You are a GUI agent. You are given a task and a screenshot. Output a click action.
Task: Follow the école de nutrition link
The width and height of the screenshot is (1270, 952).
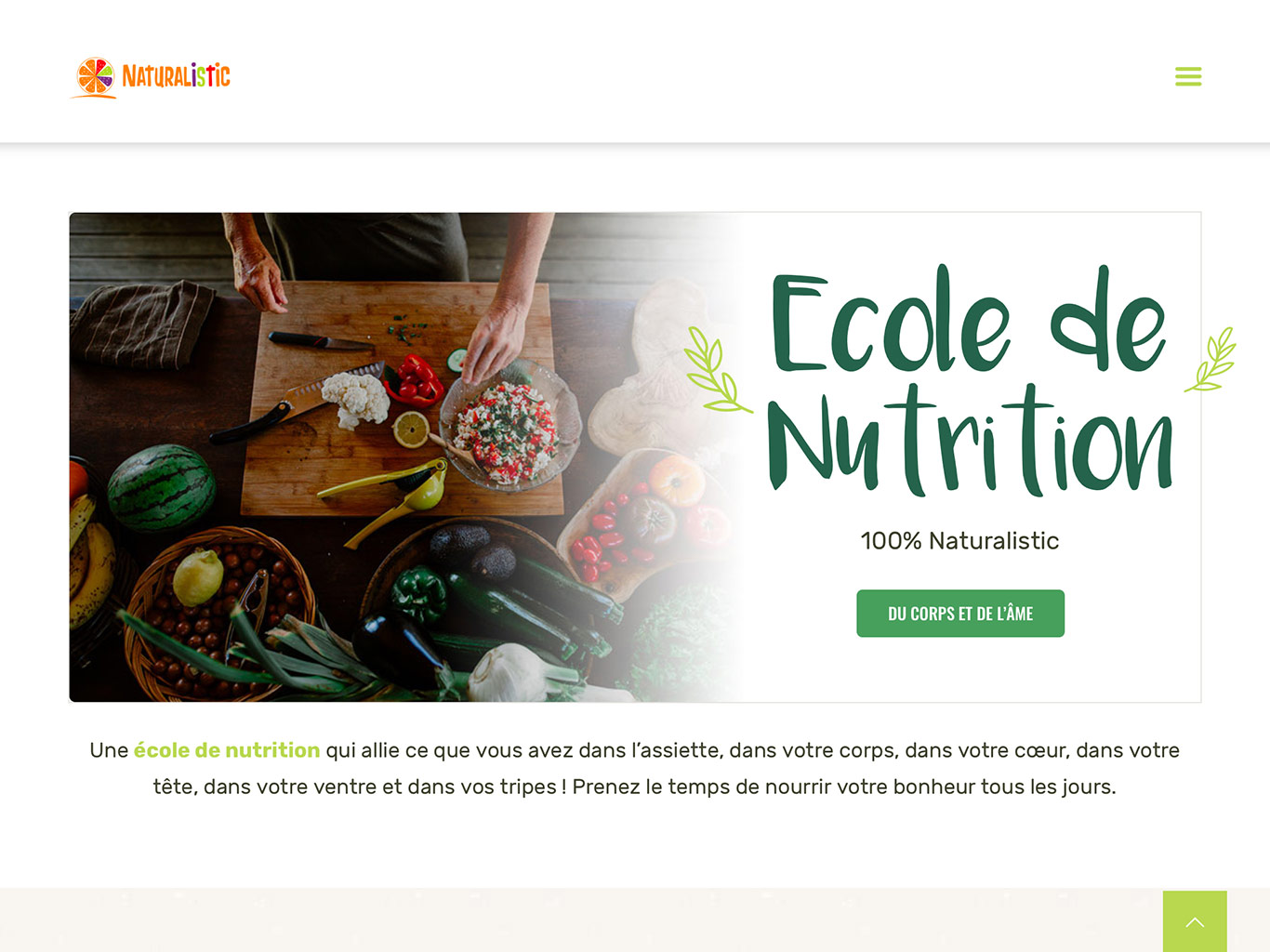227,750
